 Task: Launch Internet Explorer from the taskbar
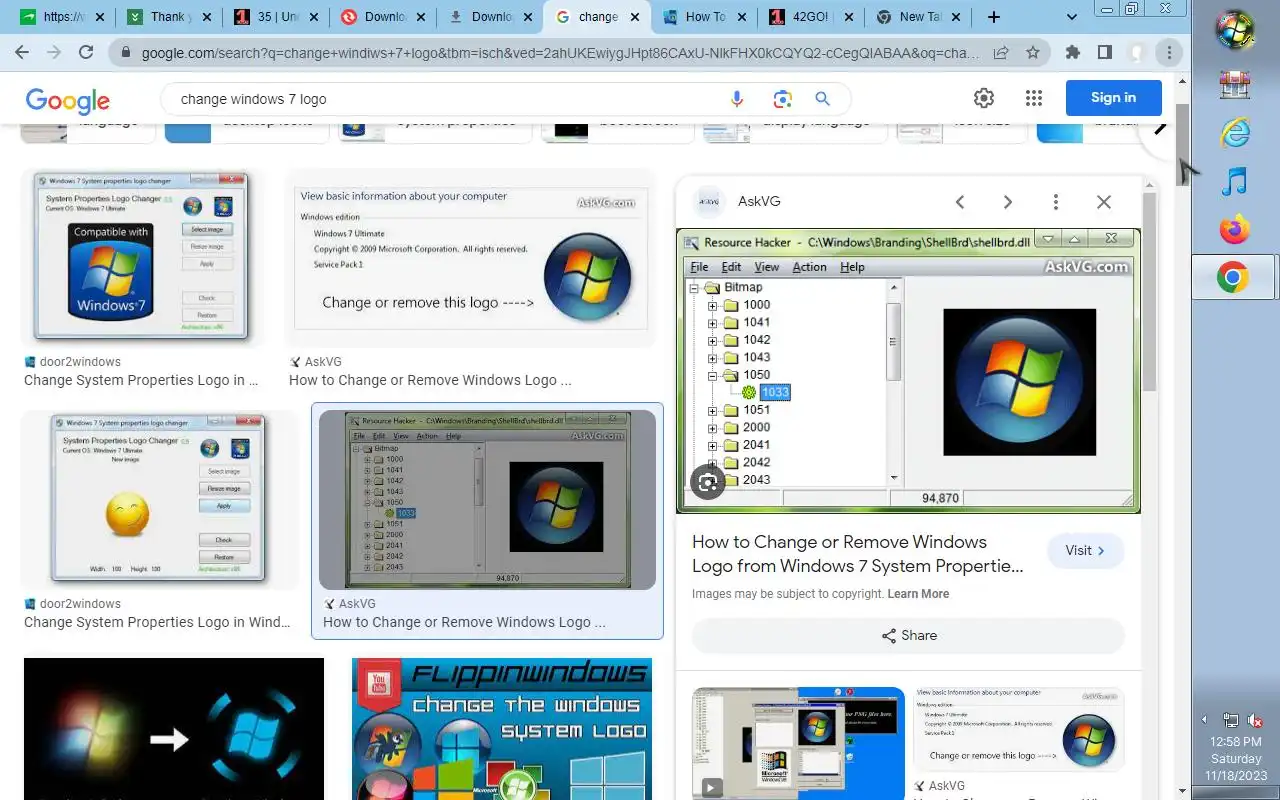click(x=1235, y=131)
